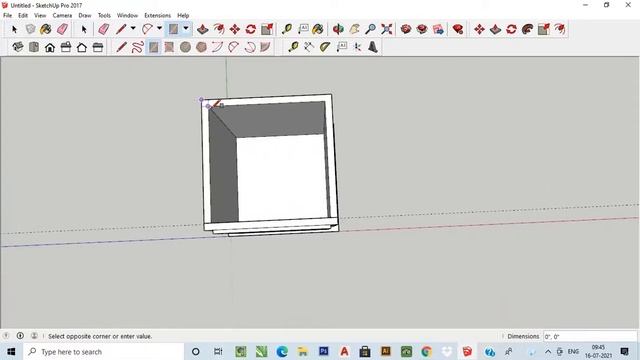Open the Window menu
The height and width of the screenshot is (360, 640).
tap(127, 15)
